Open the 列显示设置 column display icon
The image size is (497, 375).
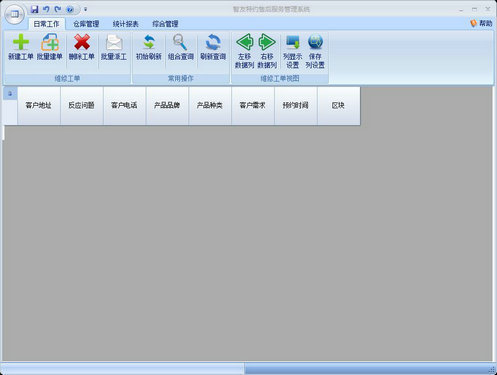click(x=293, y=42)
